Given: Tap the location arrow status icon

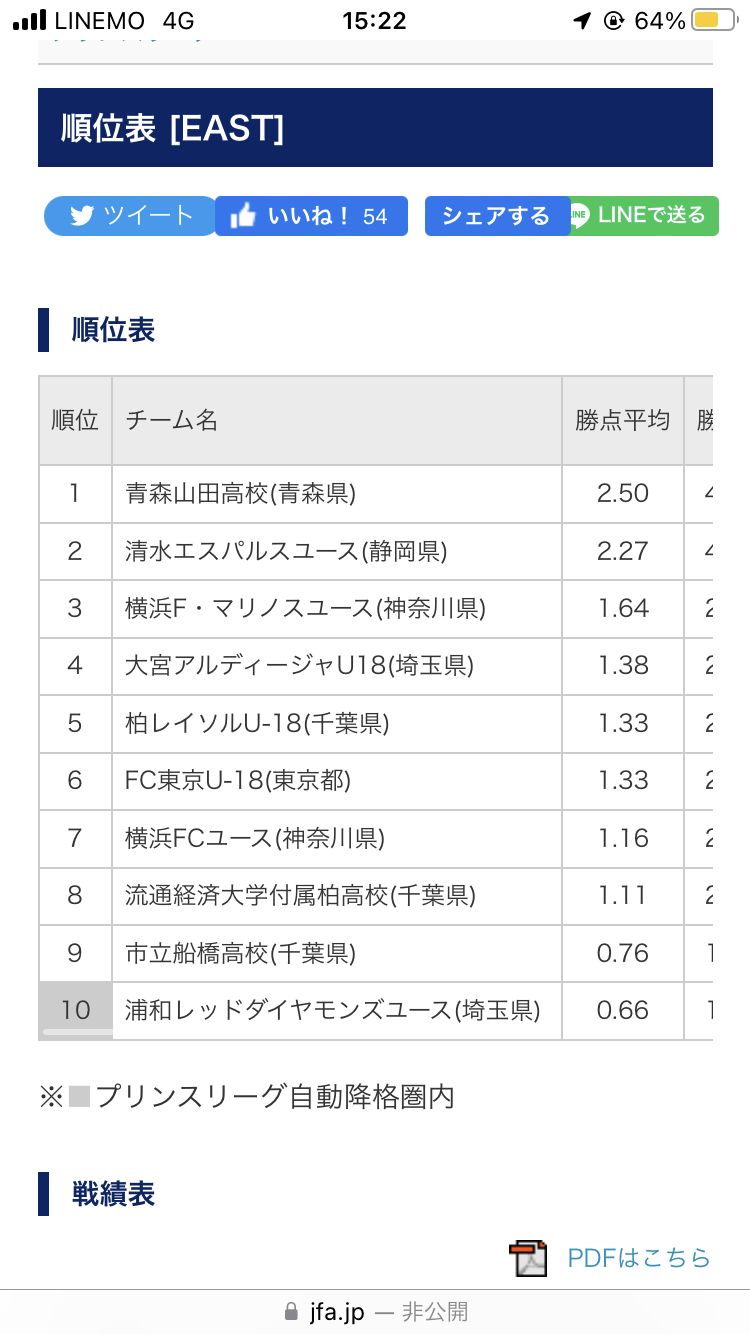Looking at the screenshot, I should coord(582,20).
